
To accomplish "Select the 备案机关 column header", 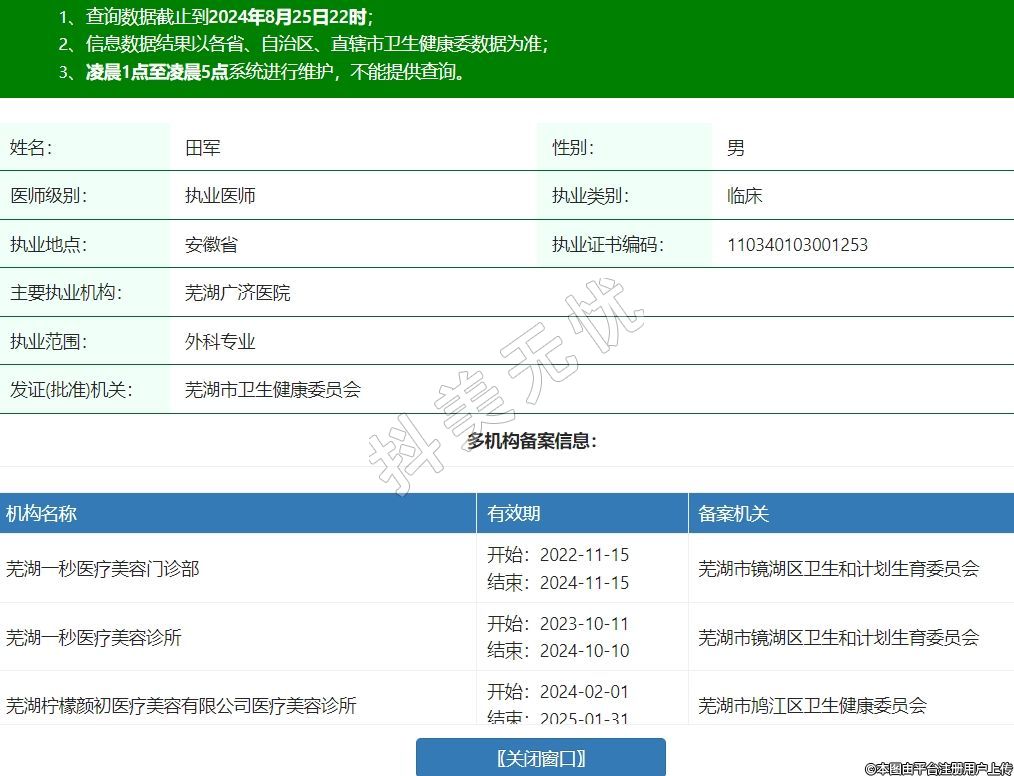I will 733,514.
